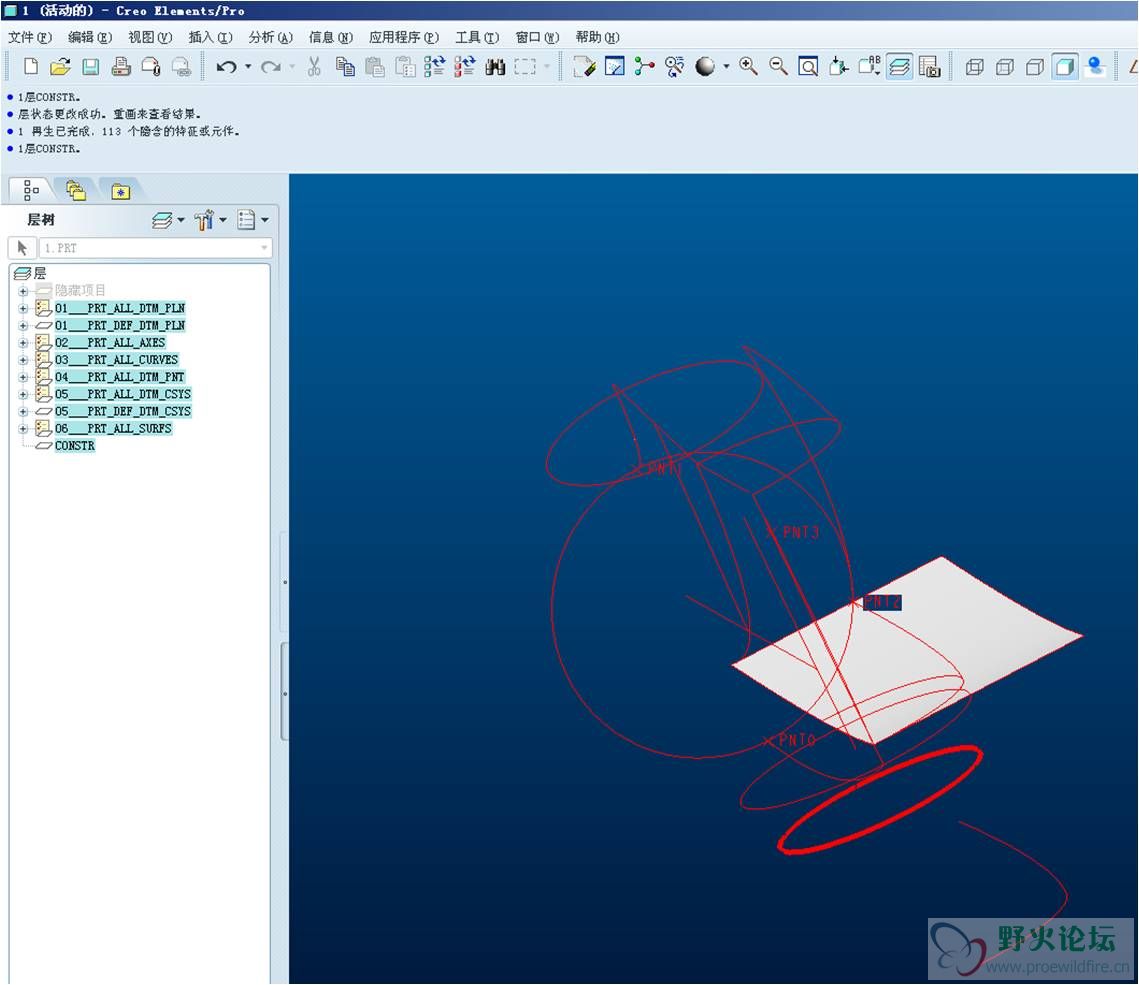Viewport: 1139px width, 985px height.
Task: Print the model with the printer icon
Action: coord(121,67)
